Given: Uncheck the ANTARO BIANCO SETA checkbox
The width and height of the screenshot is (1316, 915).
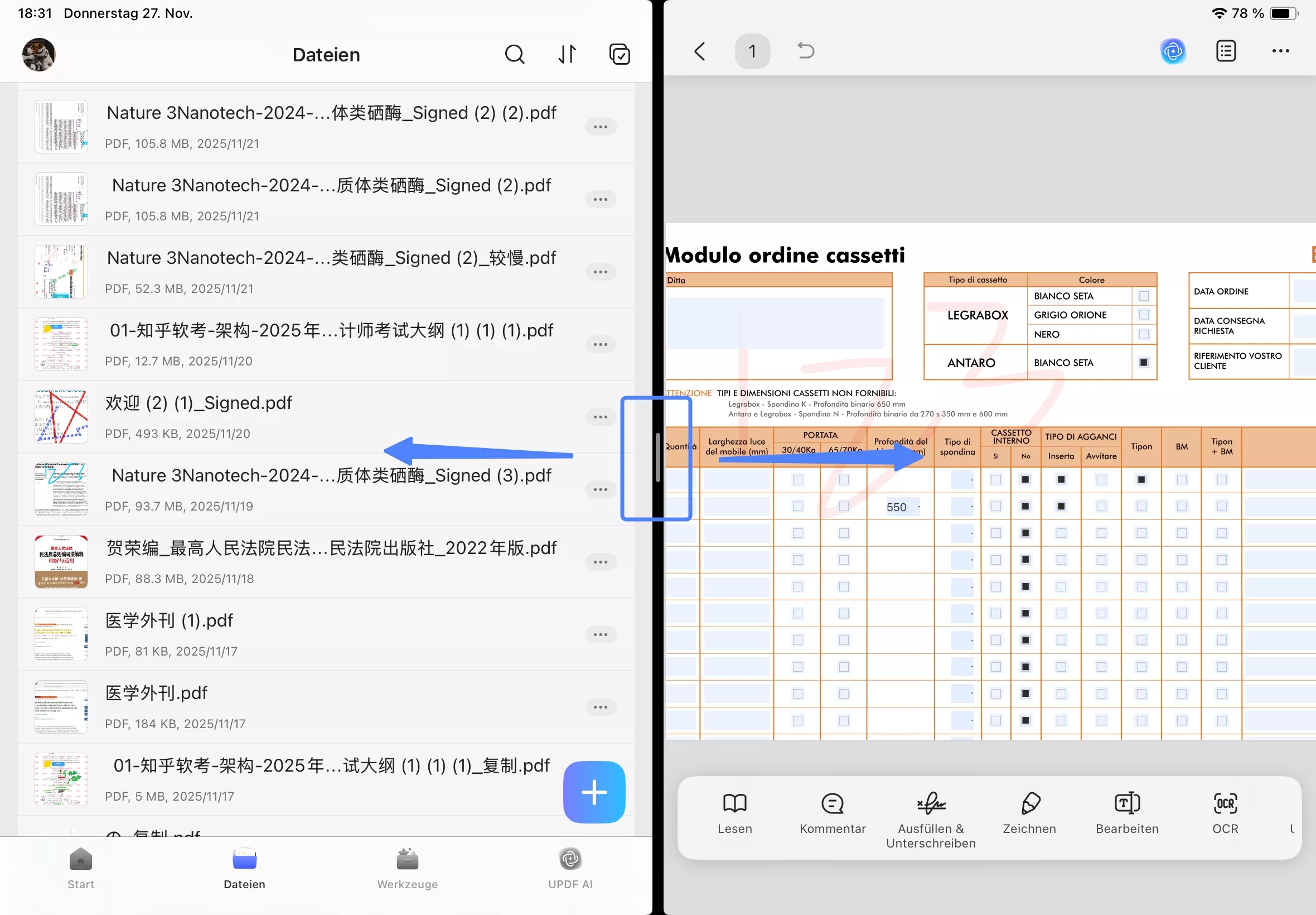Looking at the screenshot, I should 1144,363.
